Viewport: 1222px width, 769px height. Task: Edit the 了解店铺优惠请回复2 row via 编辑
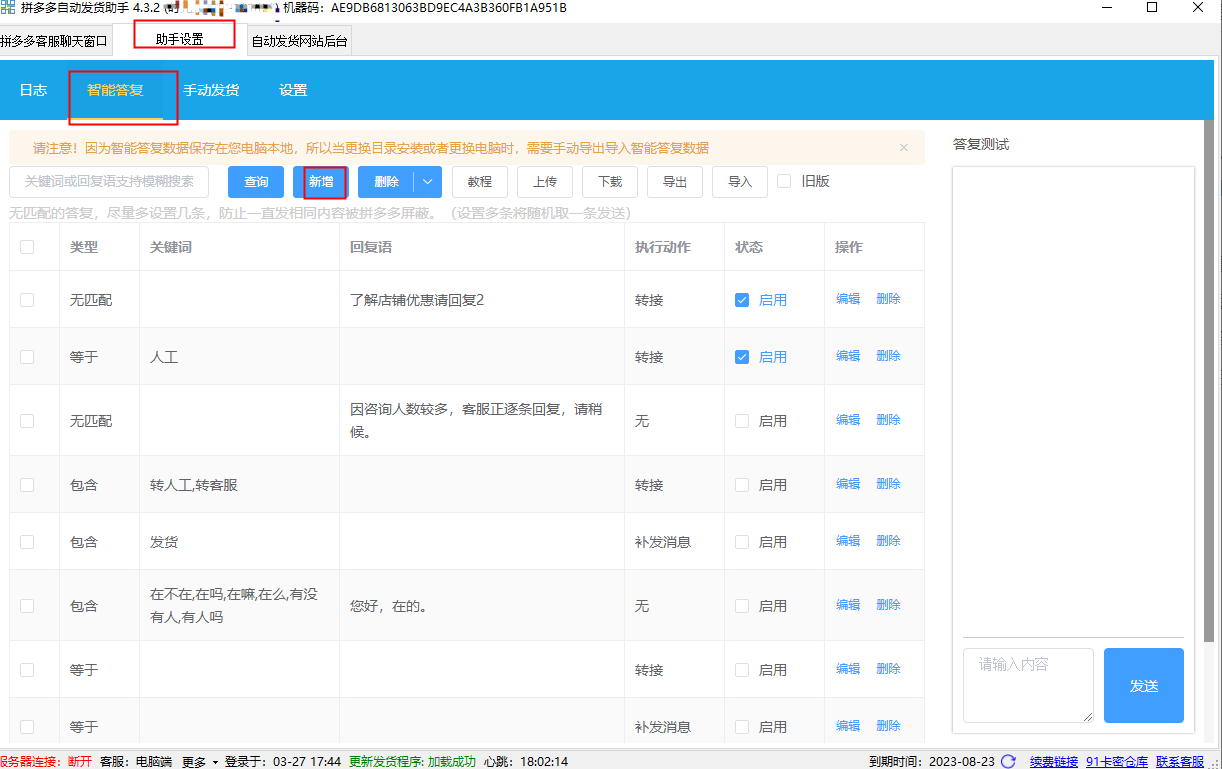point(848,299)
